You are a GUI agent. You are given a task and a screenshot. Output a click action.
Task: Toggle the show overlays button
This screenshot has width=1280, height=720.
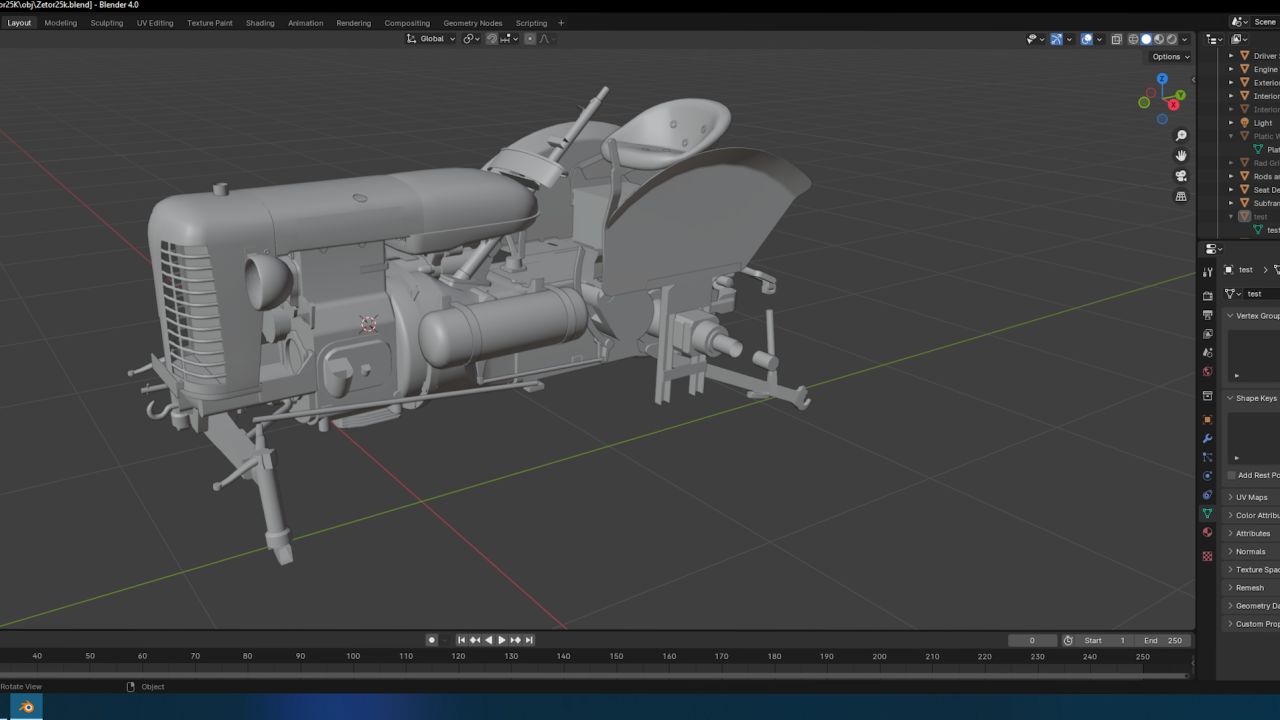click(1086, 39)
